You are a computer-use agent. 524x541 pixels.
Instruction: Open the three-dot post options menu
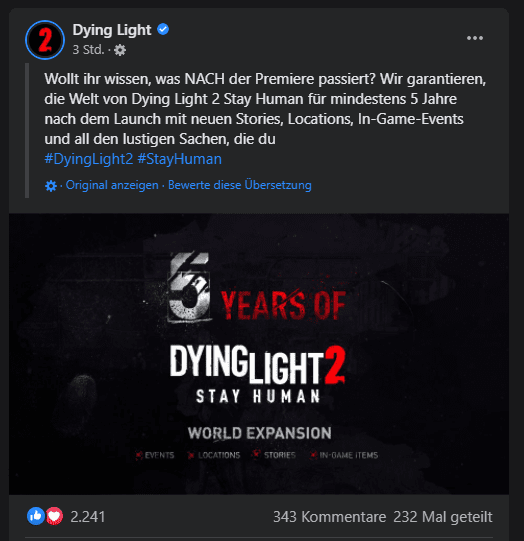(475, 38)
